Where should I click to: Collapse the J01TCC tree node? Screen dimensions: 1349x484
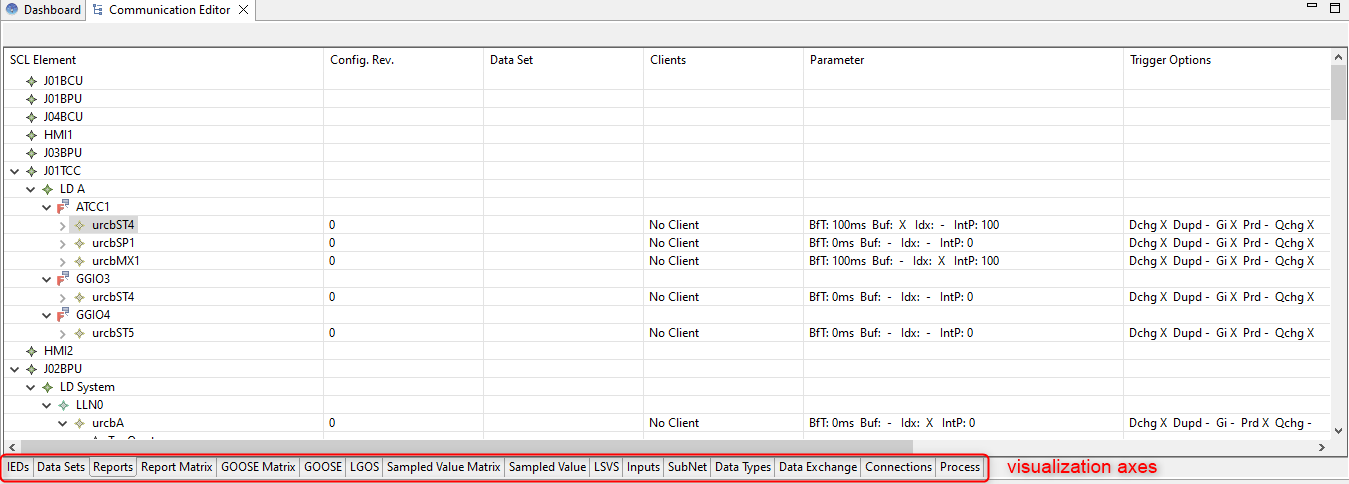(x=14, y=171)
